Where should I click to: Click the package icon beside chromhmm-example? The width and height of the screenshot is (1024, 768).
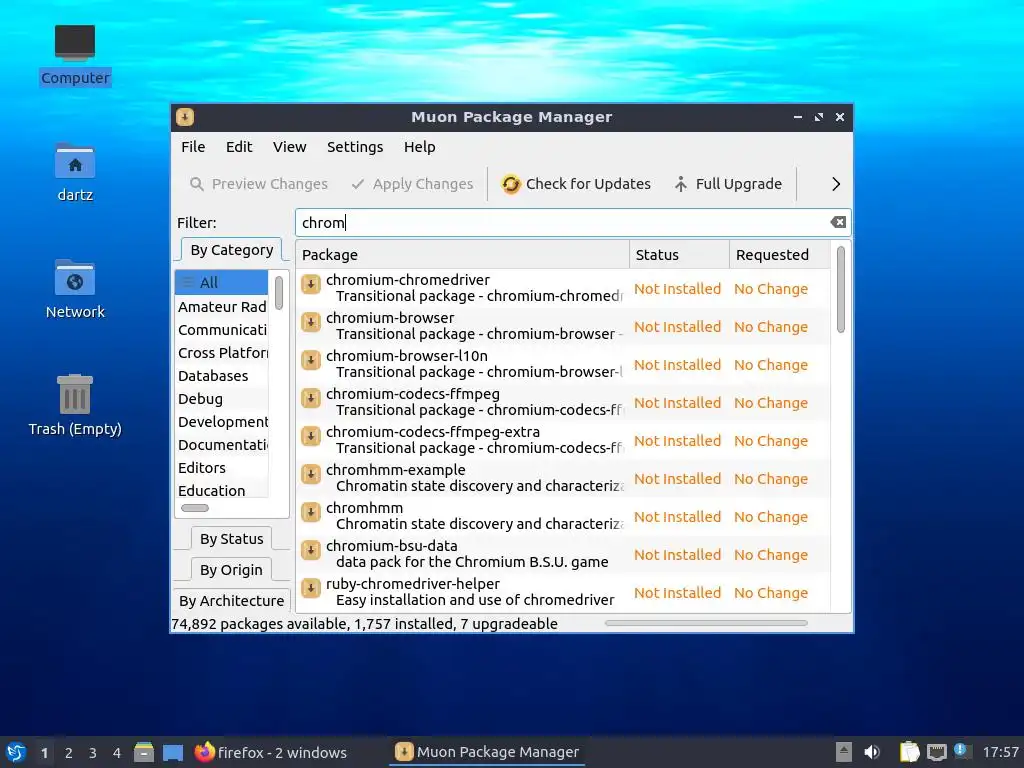[311, 474]
